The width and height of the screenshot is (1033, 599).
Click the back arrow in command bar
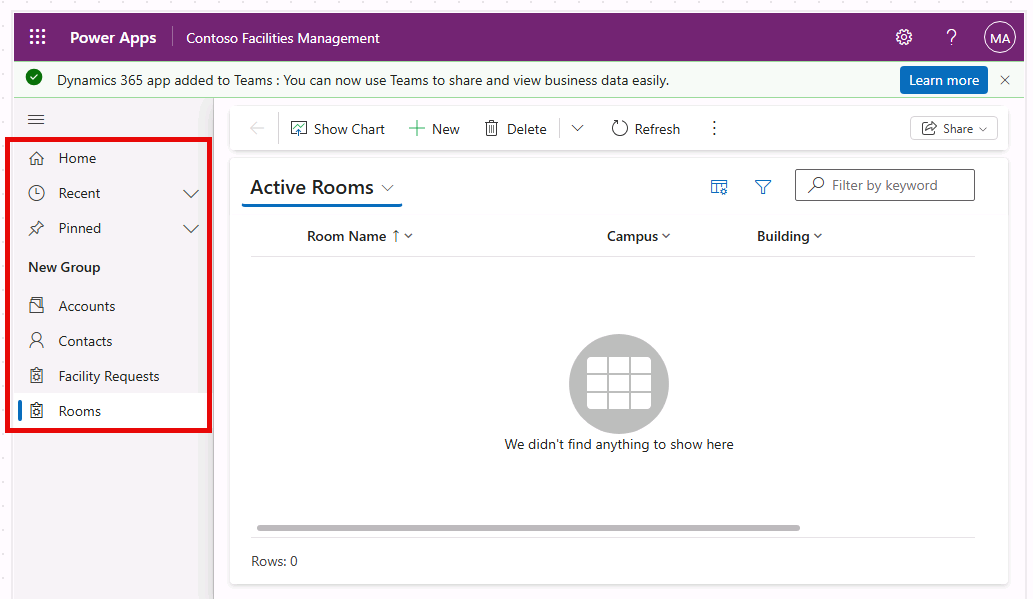(257, 128)
